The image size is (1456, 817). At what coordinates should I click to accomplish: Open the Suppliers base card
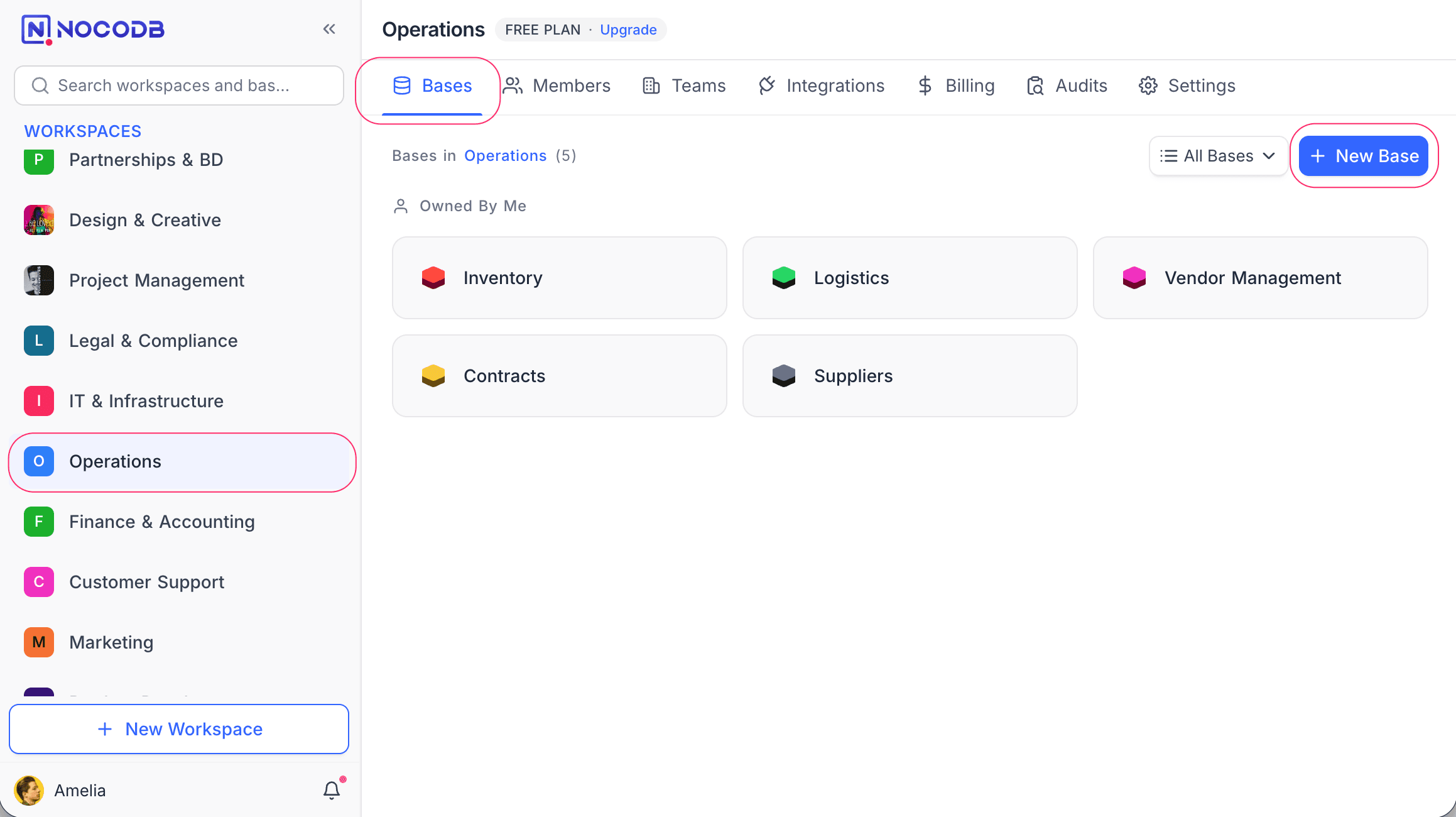point(910,376)
